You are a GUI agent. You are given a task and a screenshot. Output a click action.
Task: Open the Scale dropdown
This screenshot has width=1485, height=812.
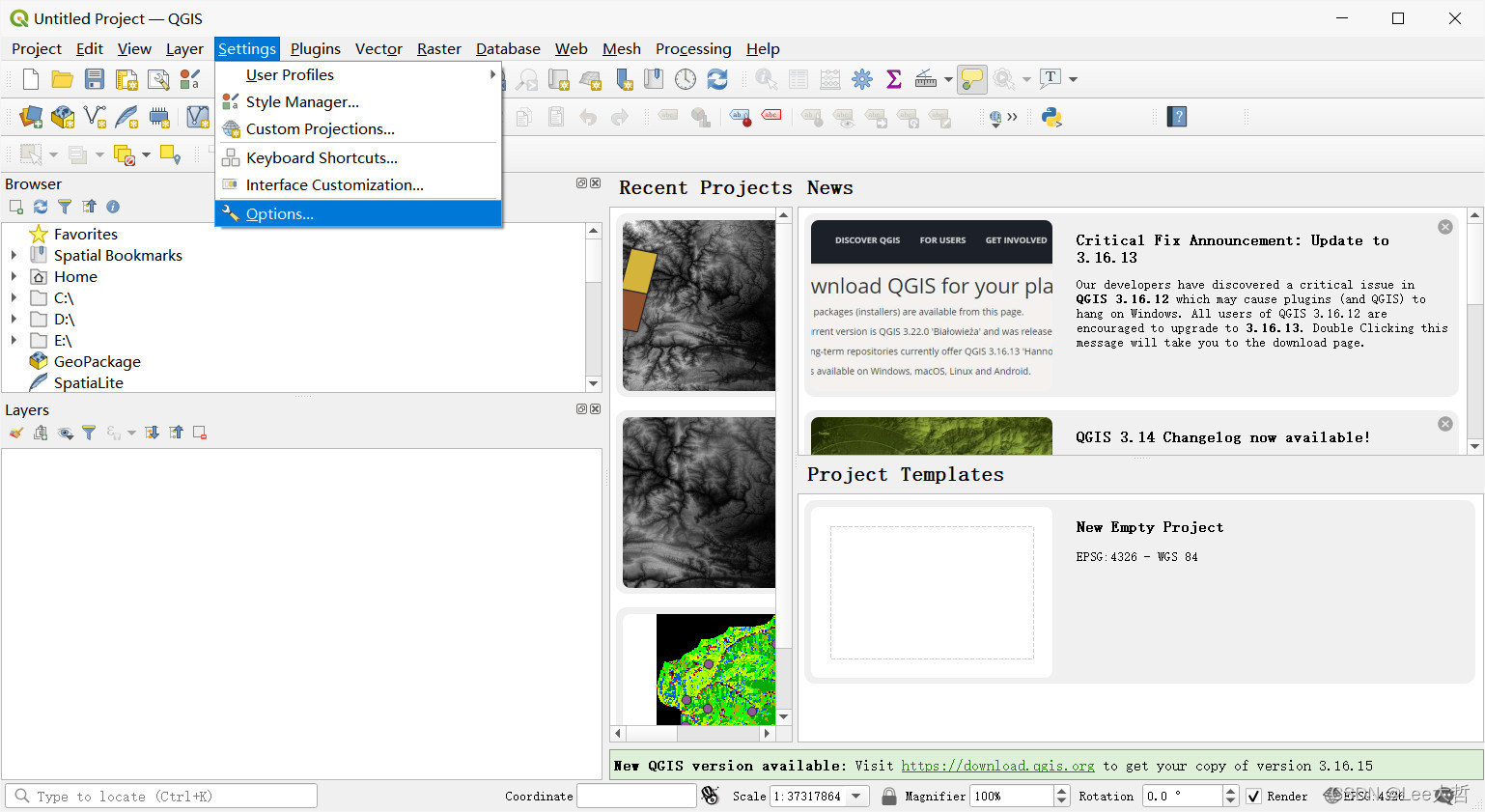coord(856,797)
